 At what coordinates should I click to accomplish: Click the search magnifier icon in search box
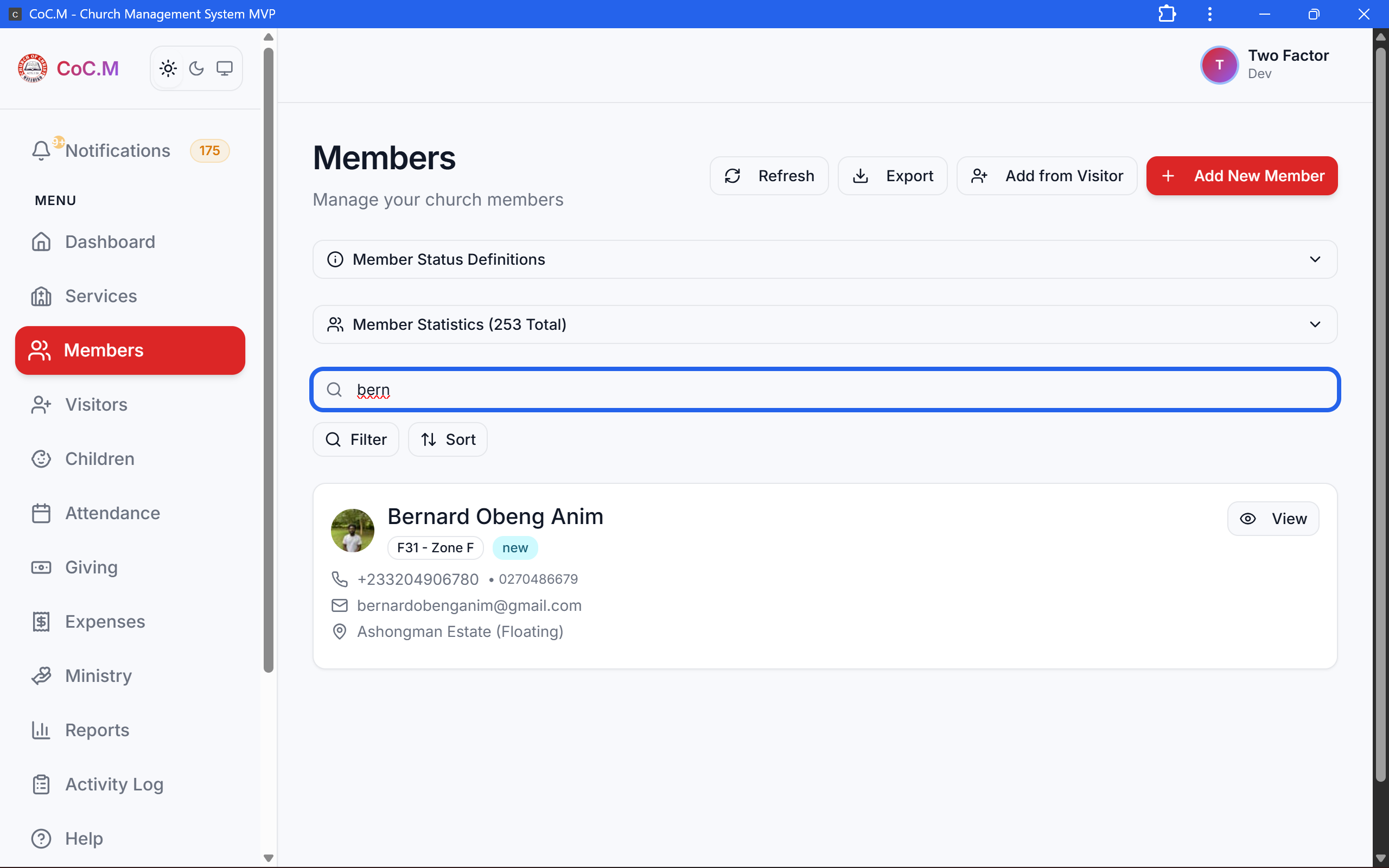tap(334, 390)
